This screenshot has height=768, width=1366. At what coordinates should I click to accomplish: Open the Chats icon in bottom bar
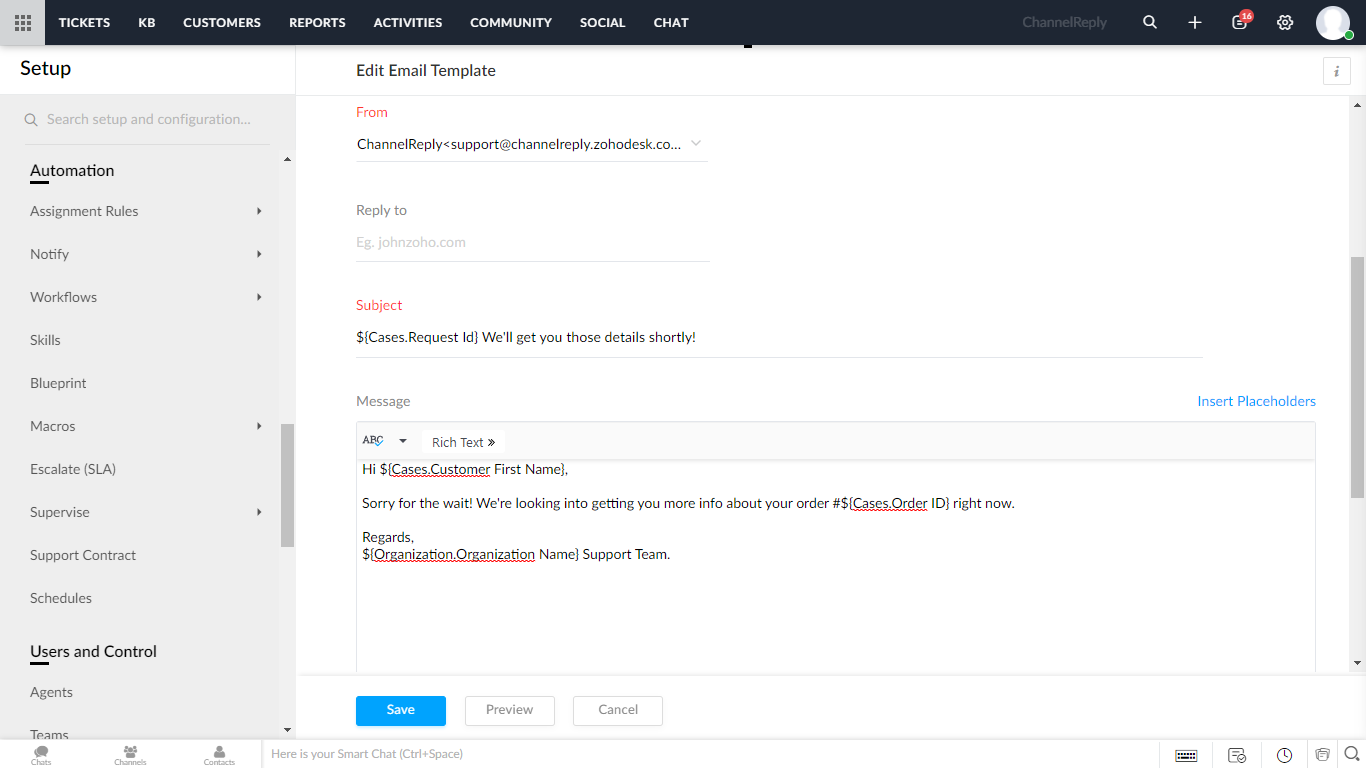tap(41, 754)
